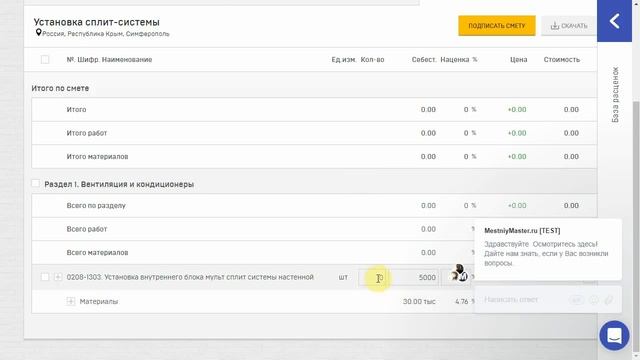This screenshot has width=640, height=360.
Task: Select the Итого материалов row label
Action: (x=97, y=157)
